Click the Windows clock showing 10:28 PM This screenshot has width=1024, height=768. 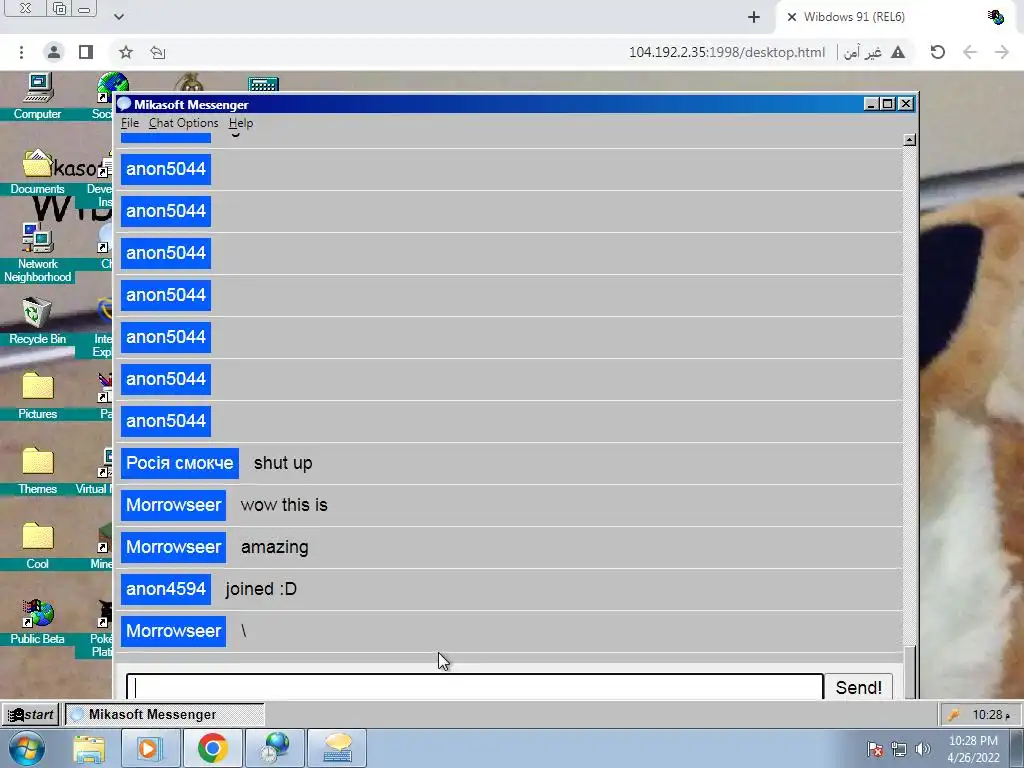[x=973, y=749]
